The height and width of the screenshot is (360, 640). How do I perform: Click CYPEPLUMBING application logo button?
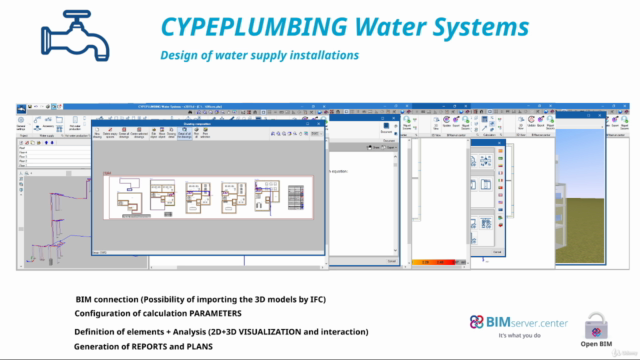pos(21,109)
